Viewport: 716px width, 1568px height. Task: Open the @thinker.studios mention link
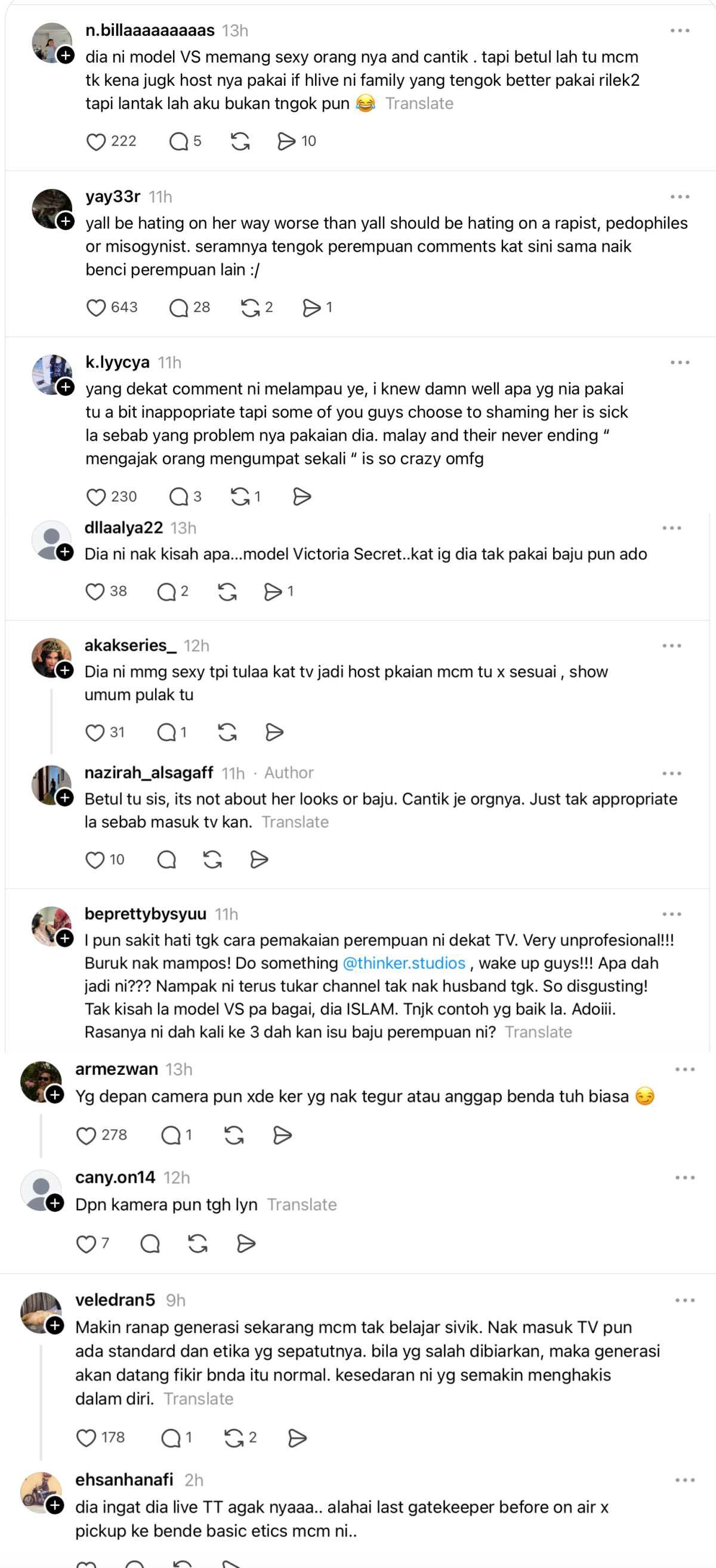pos(404,963)
